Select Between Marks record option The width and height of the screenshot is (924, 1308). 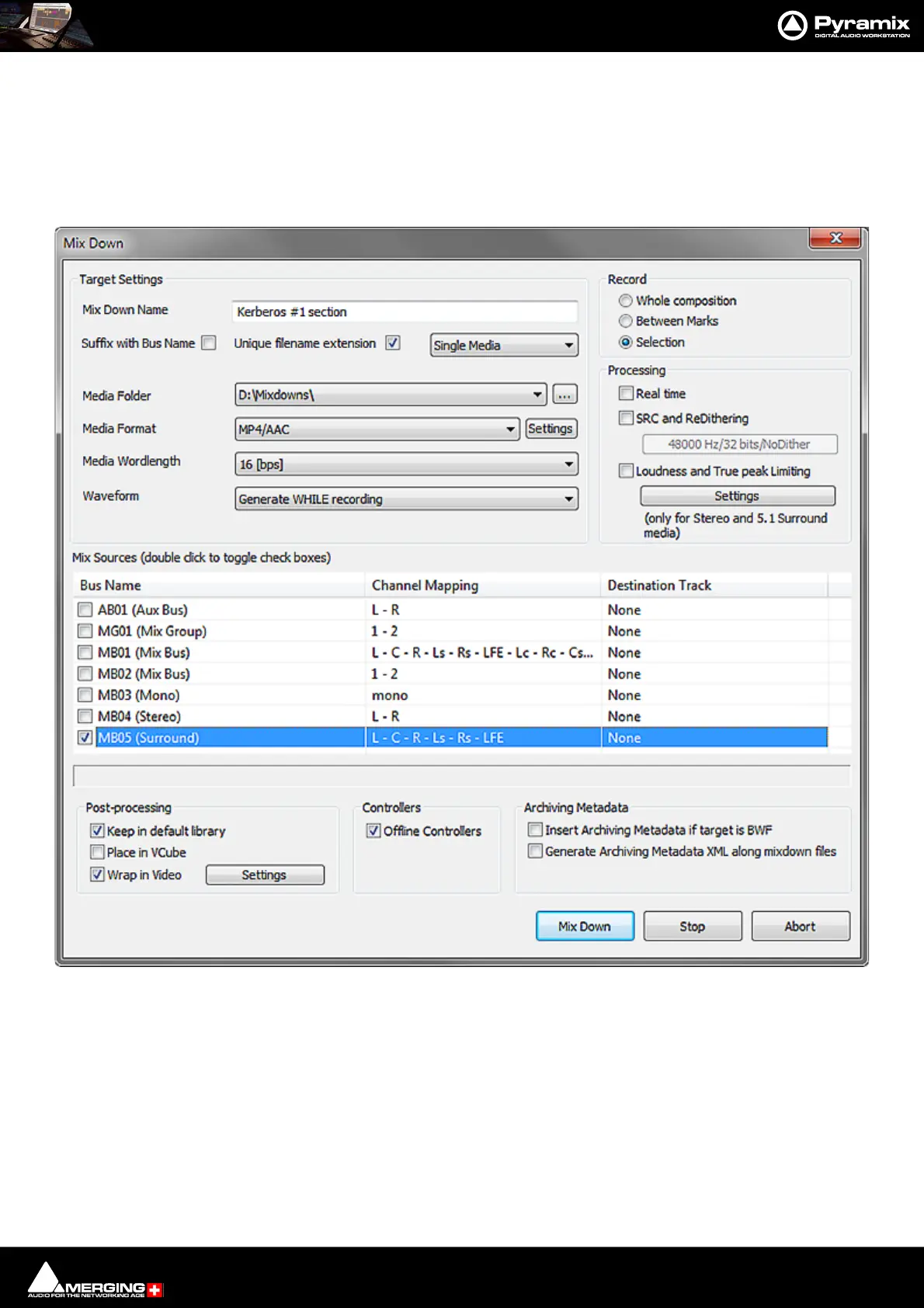click(x=625, y=321)
